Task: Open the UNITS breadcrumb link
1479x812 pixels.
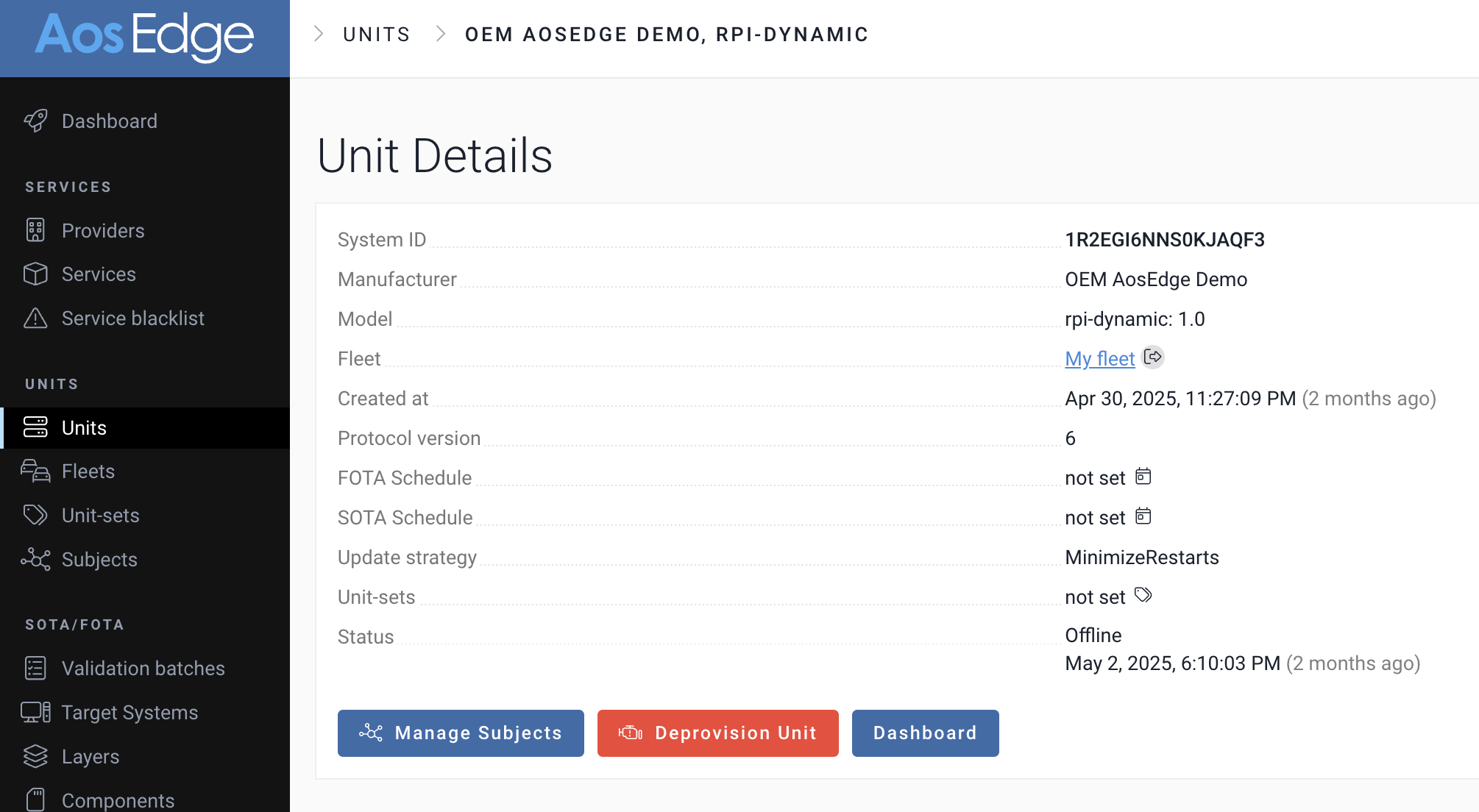Action: click(x=376, y=35)
